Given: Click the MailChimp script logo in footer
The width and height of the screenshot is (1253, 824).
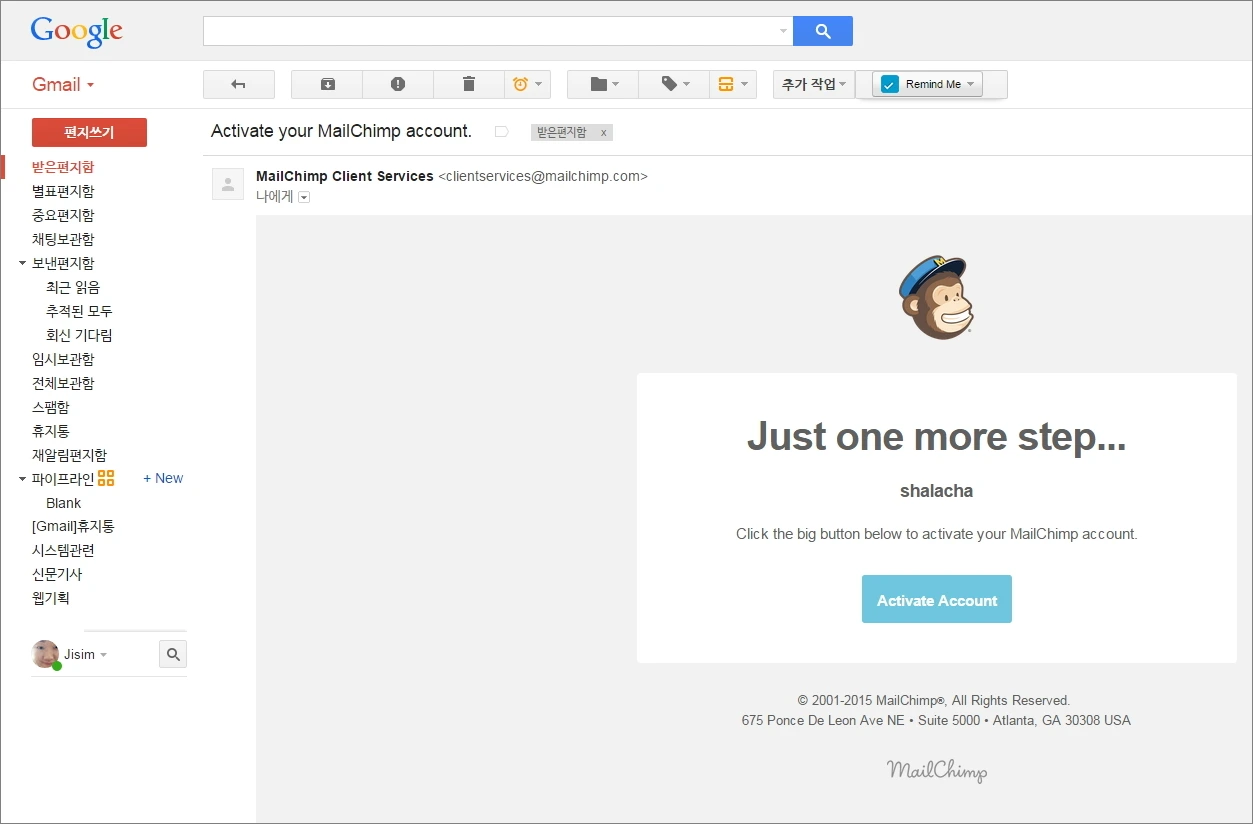Looking at the screenshot, I should [x=937, y=770].
